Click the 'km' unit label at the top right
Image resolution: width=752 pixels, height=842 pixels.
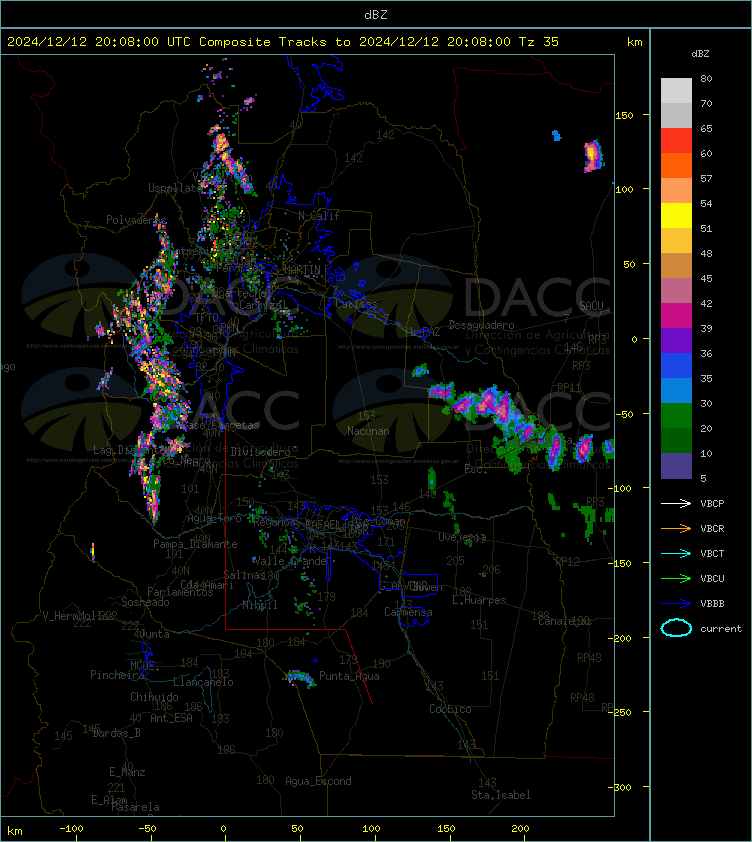click(x=634, y=42)
